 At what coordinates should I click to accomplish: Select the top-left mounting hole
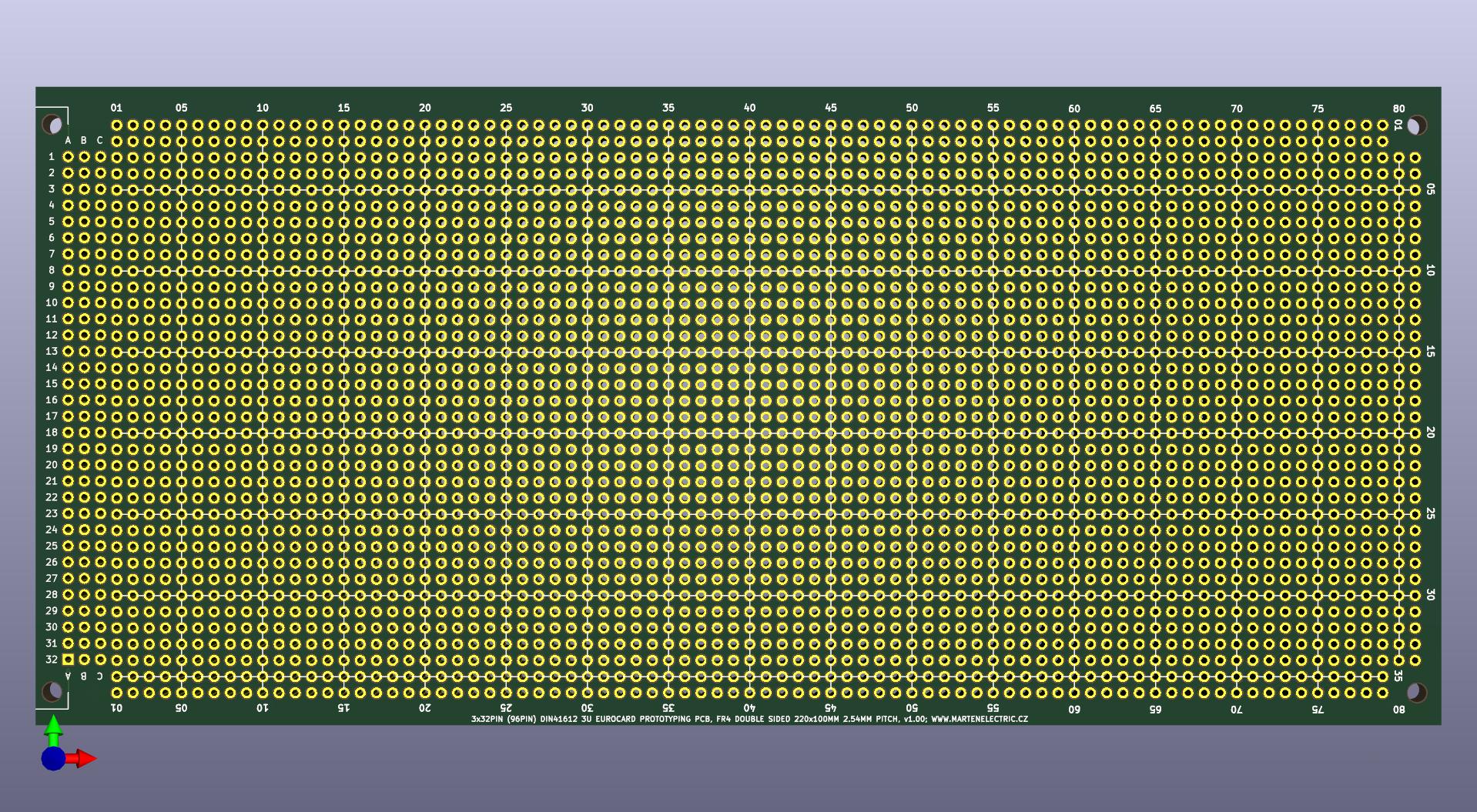tap(52, 124)
